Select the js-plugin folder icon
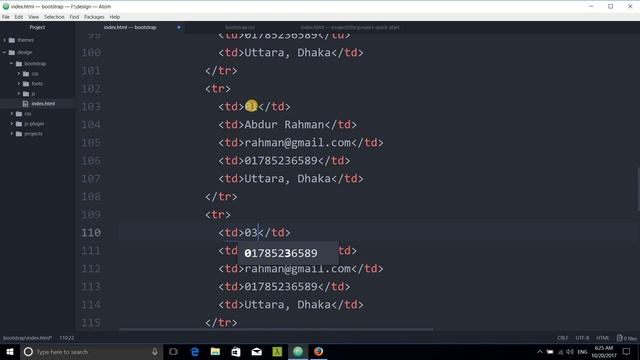This screenshot has width=640, height=360. click(19, 124)
